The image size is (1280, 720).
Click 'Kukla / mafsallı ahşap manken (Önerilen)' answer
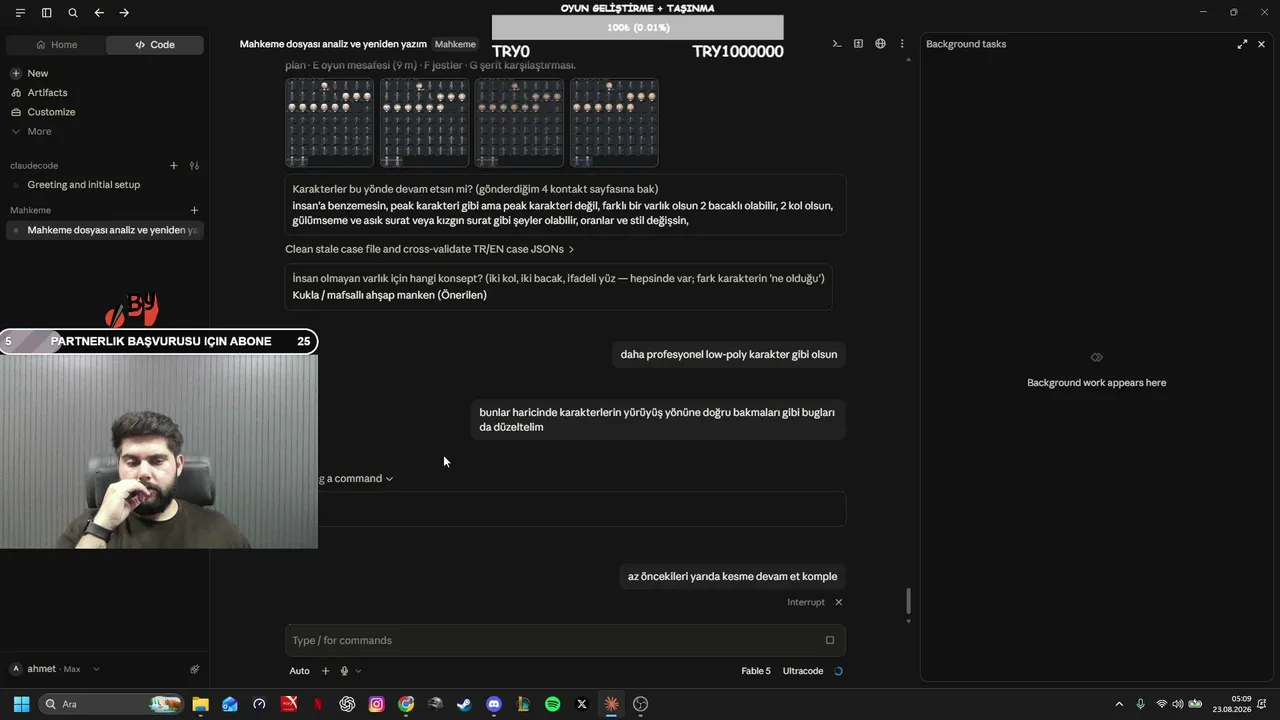pos(390,295)
